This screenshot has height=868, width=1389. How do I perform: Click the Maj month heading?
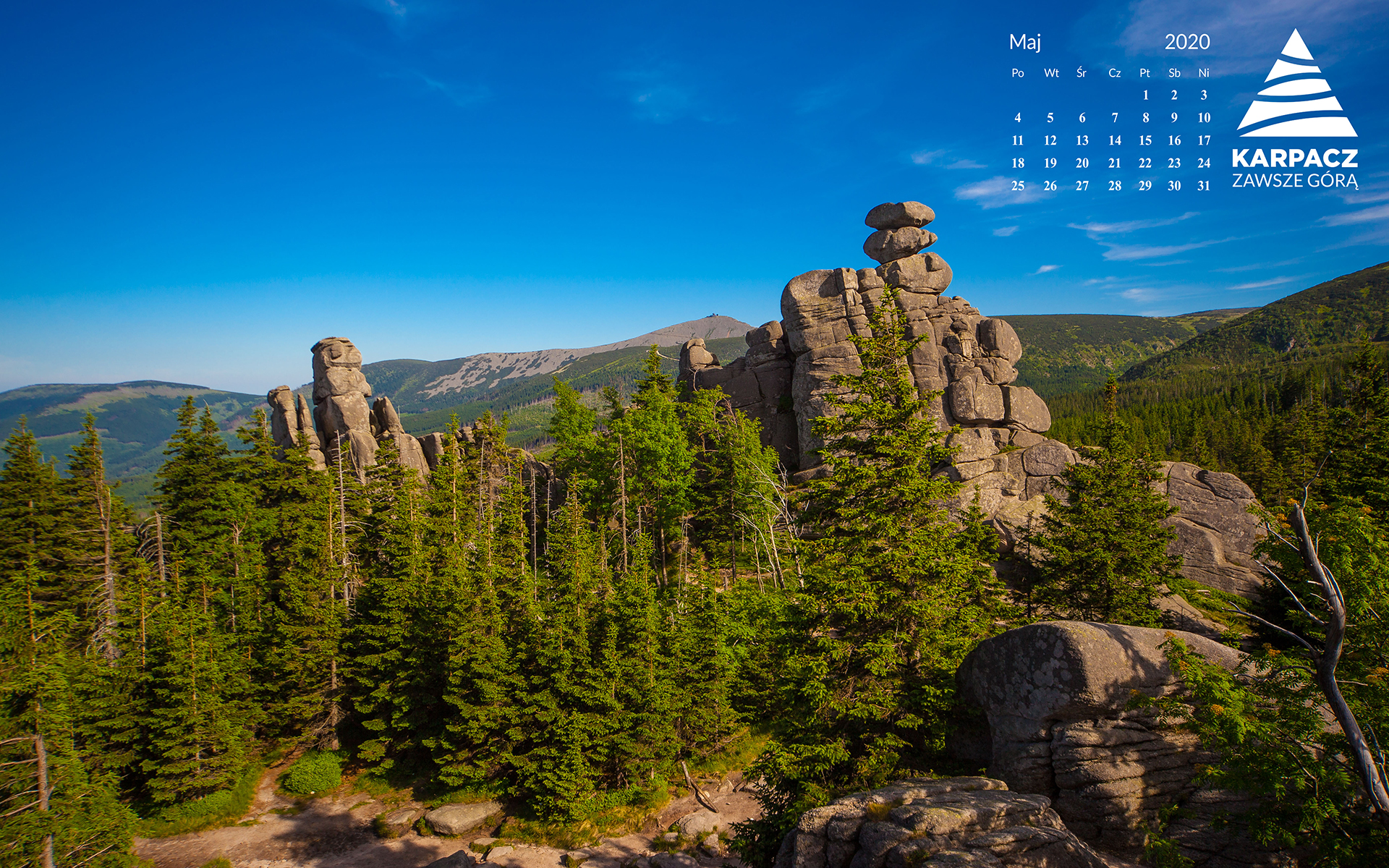point(1024,43)
